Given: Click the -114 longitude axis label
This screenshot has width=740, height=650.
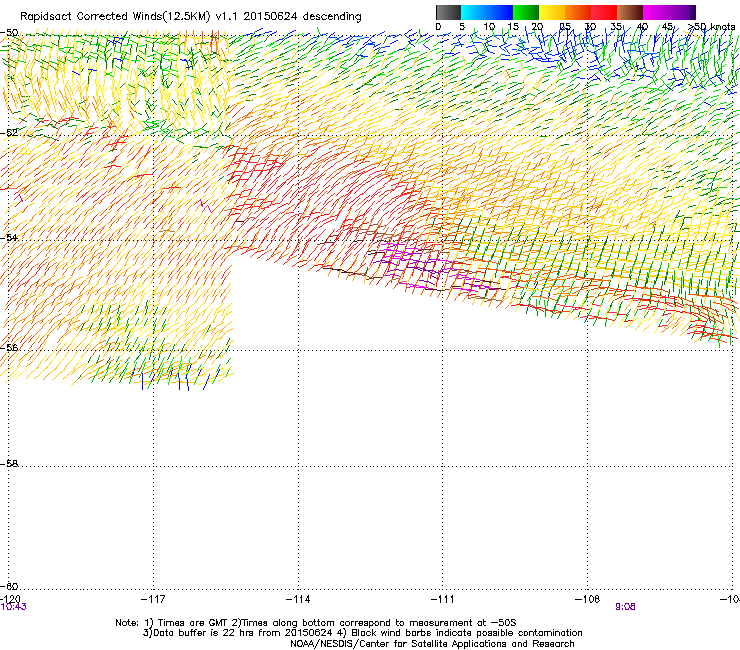Looking at the screenshot, I should (x=298, y=599).
